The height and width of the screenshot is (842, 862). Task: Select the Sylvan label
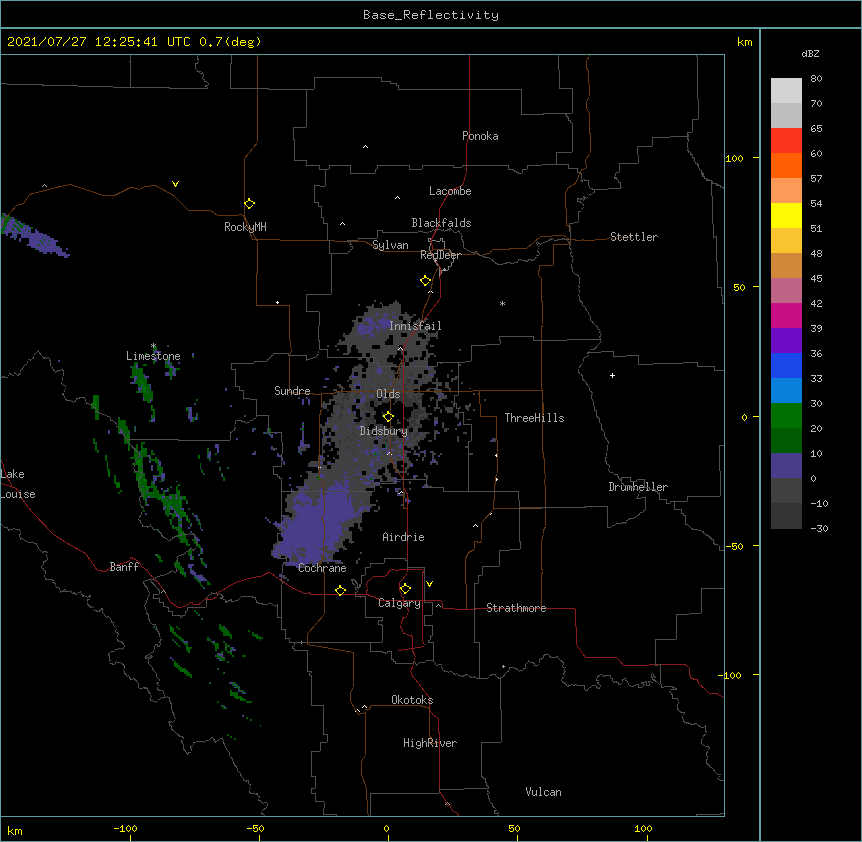pos(390,245)
